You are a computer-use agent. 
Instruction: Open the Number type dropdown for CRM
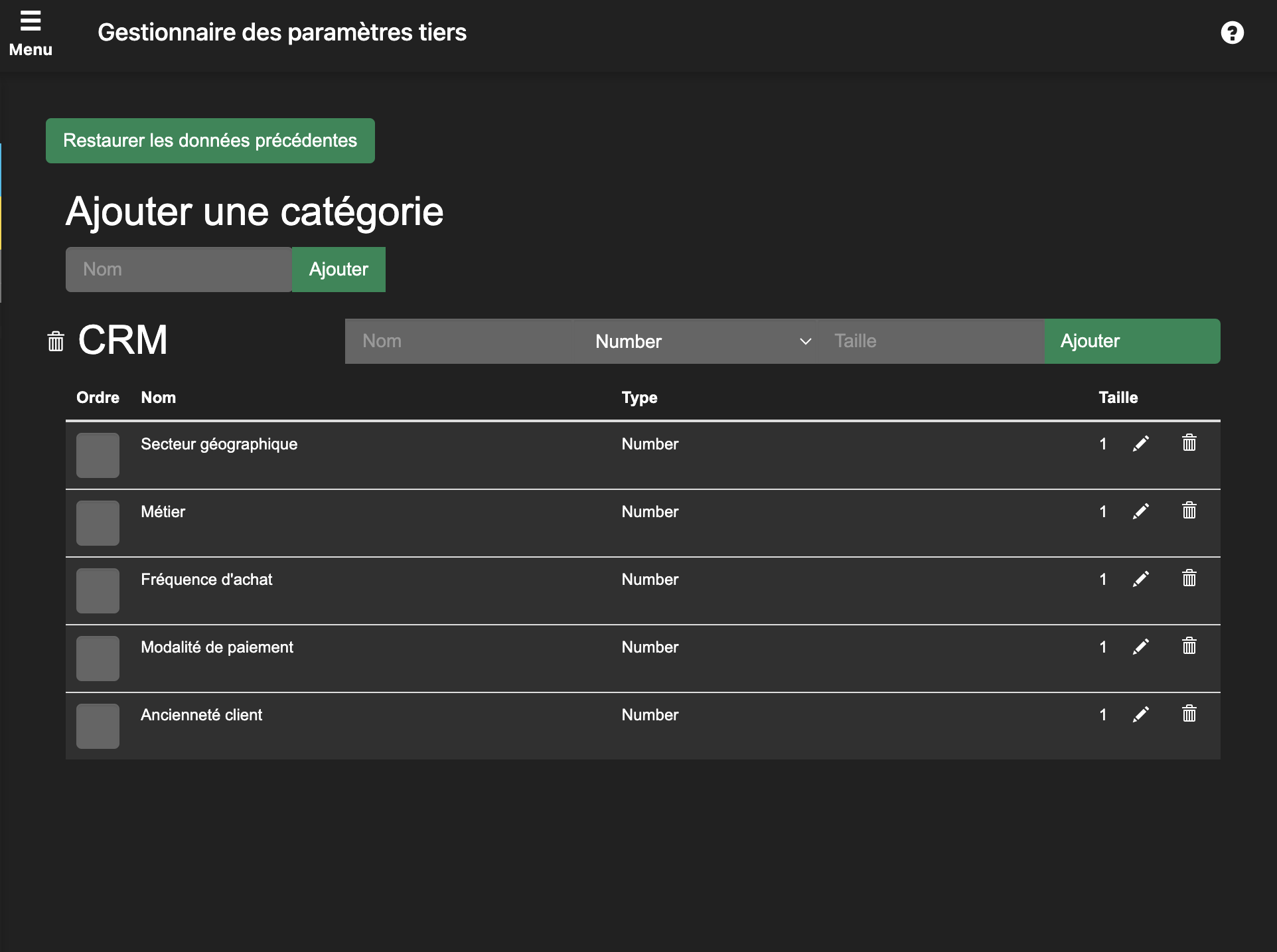tap(694, 341)
